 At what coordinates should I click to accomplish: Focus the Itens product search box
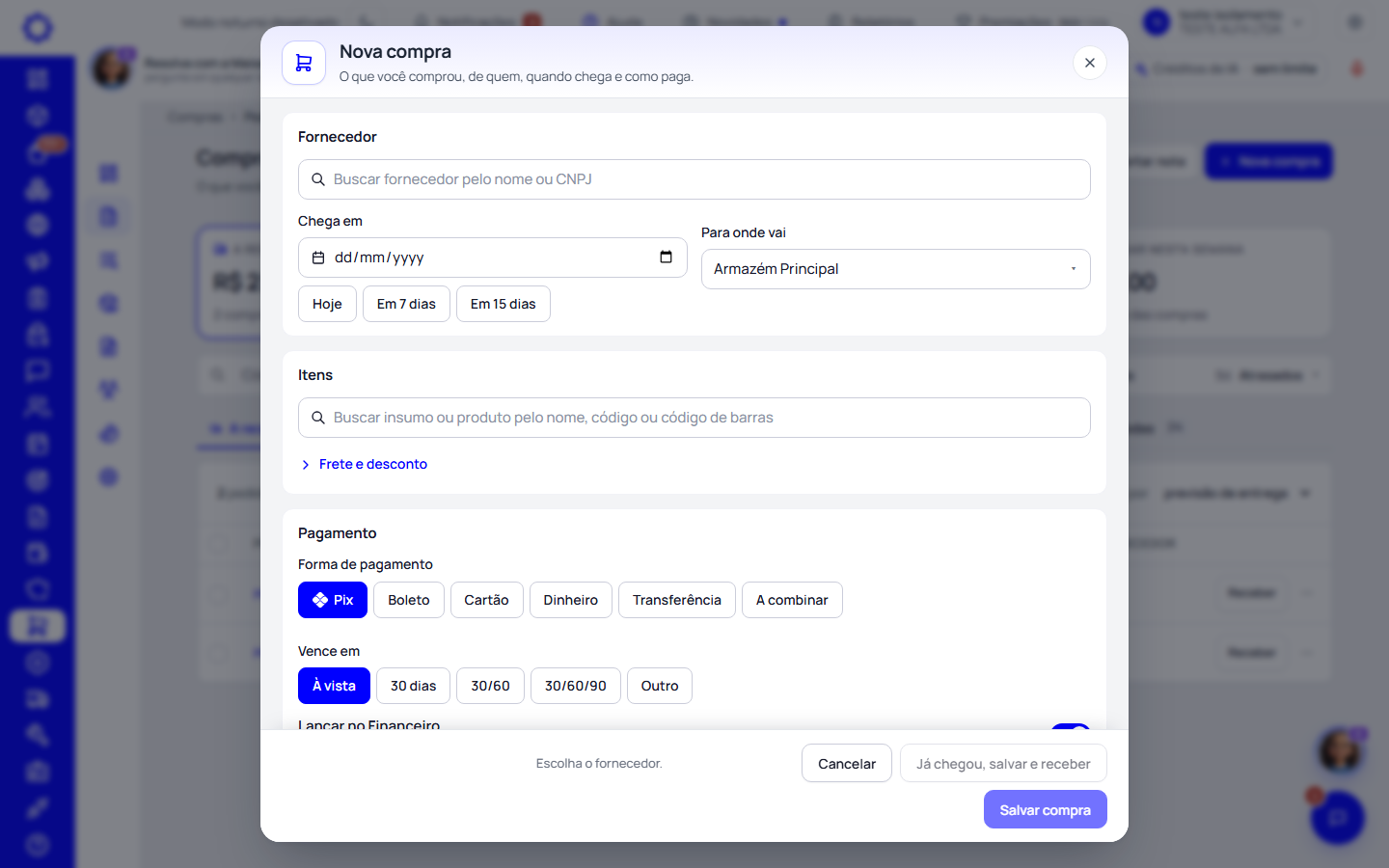694,418
